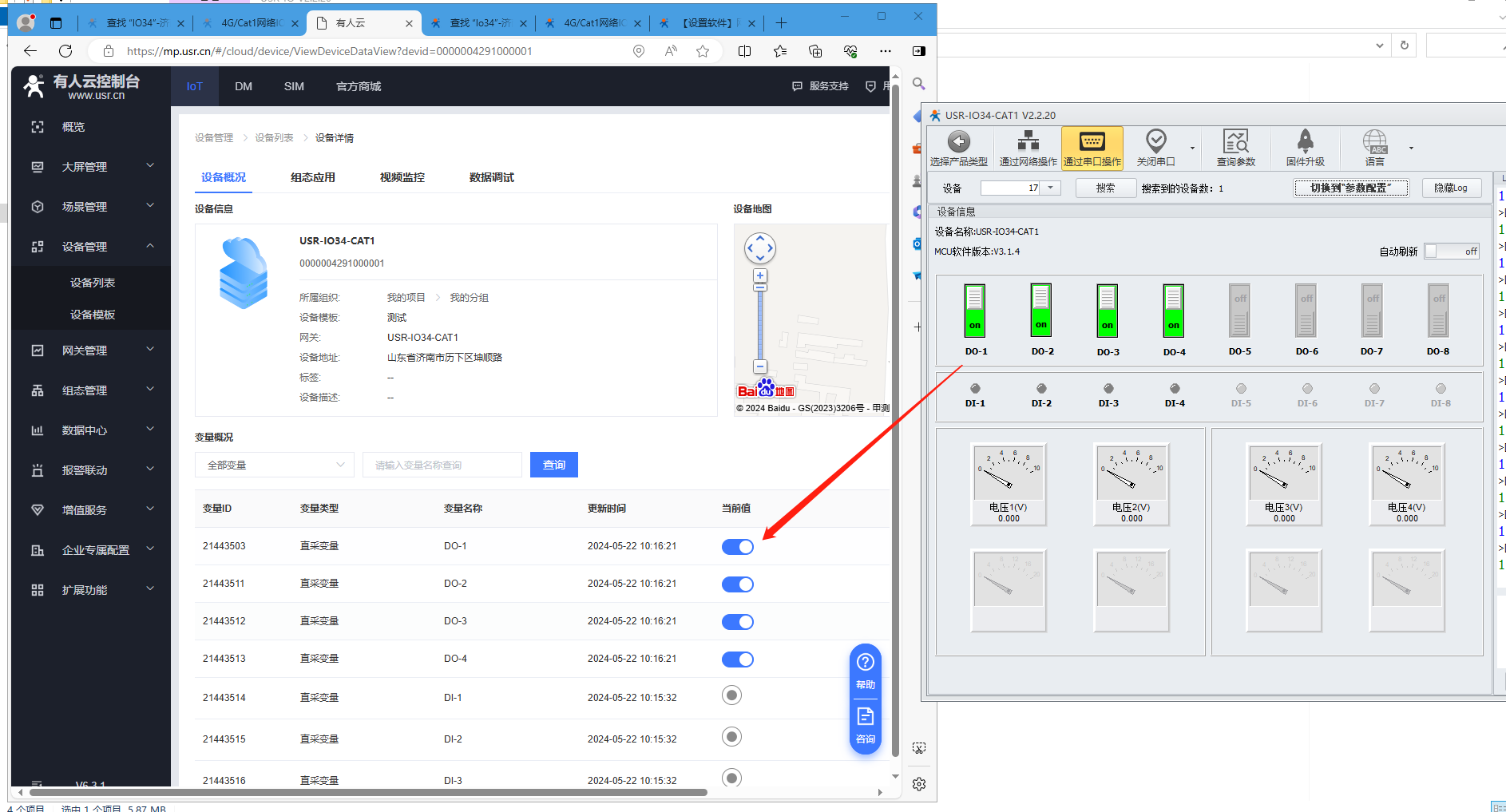Click the variable name search field
1506x812 pixels.
click(x=442, y=465)
